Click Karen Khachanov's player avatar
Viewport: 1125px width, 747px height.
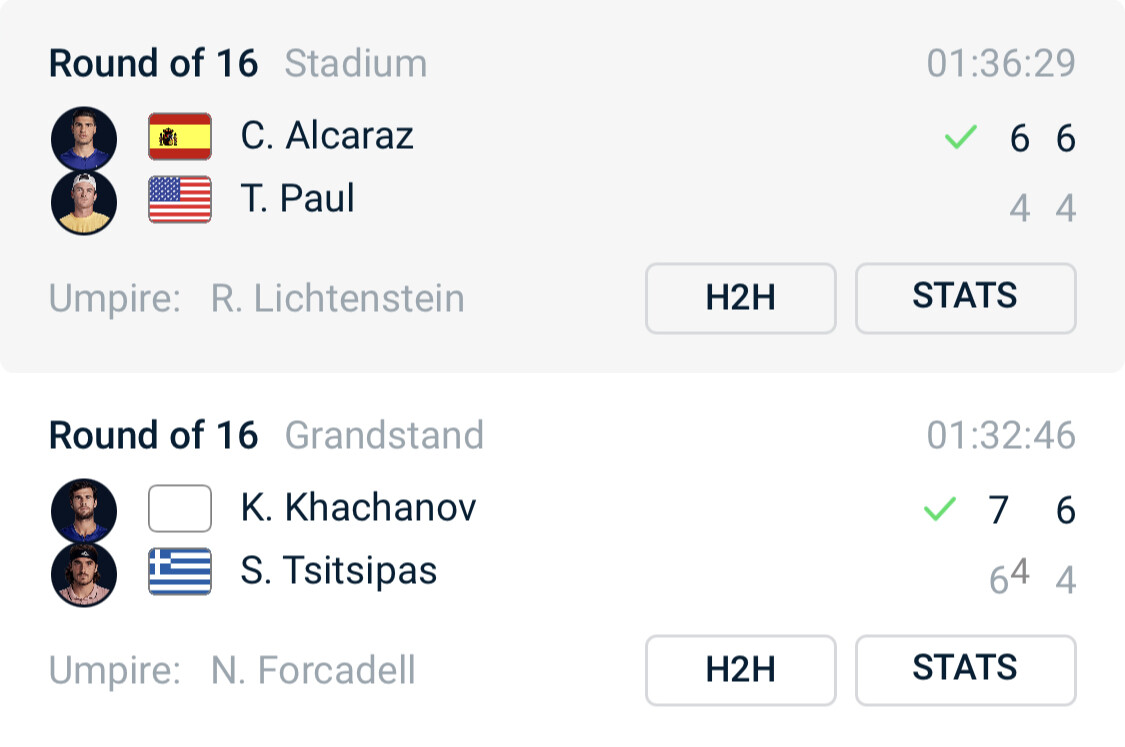coord(84,510)
